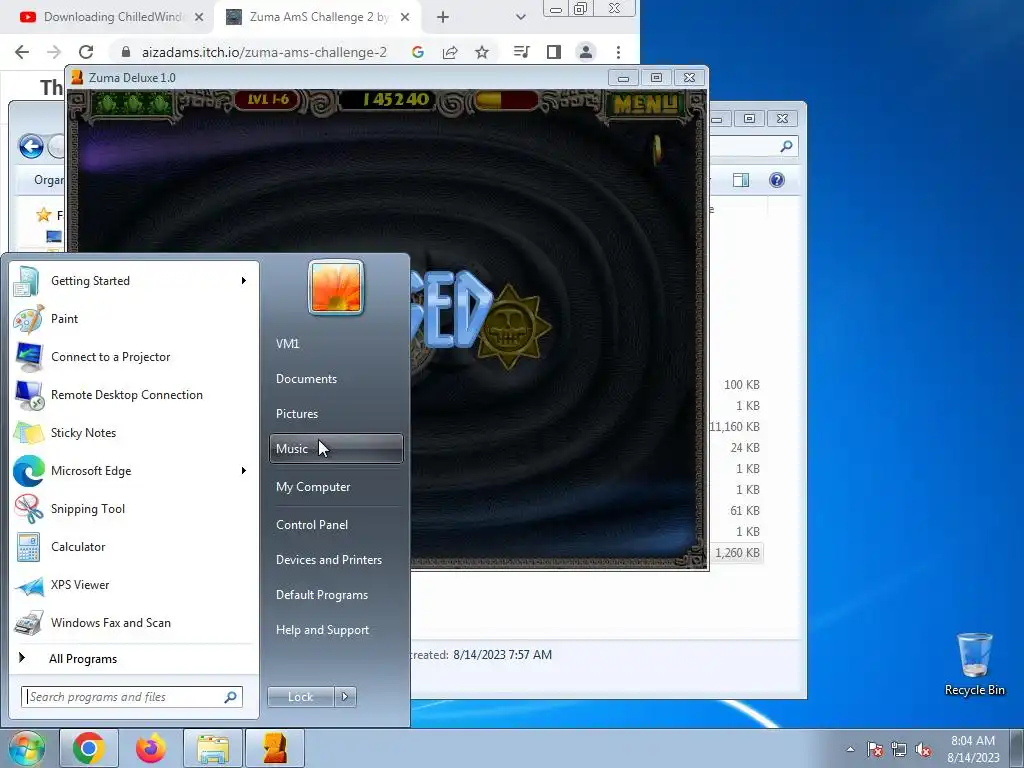Click the taskbar clock
The width and height of the screenshot is (1024, 768).
tap(973, 749)
